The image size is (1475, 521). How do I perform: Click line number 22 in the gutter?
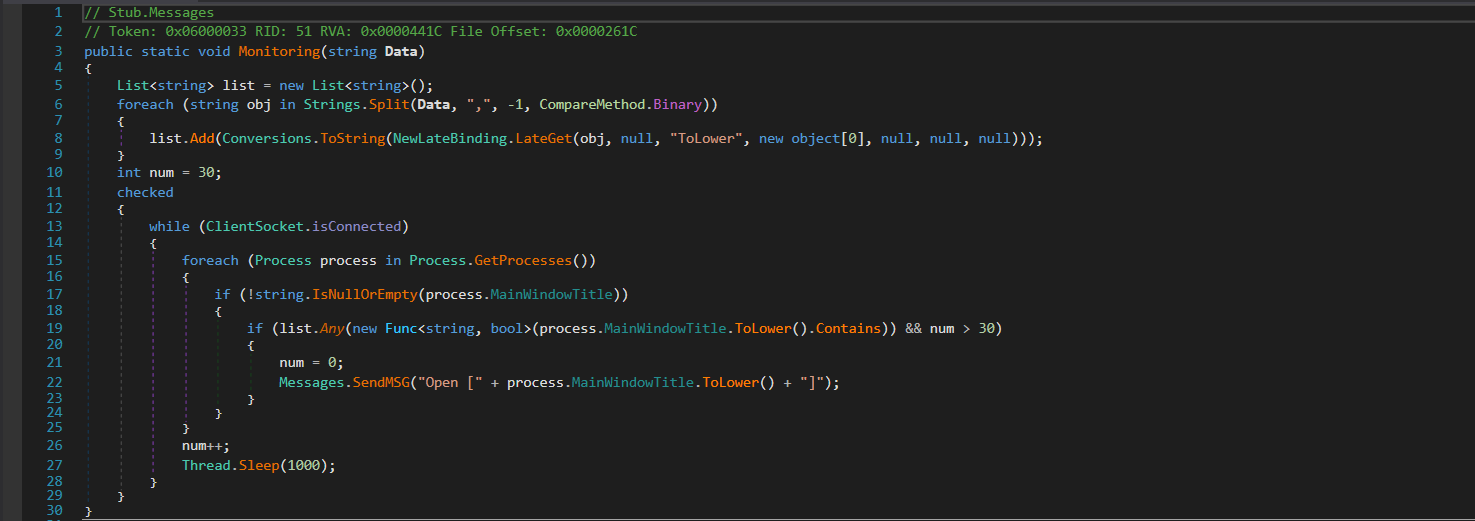pos(54,383)
